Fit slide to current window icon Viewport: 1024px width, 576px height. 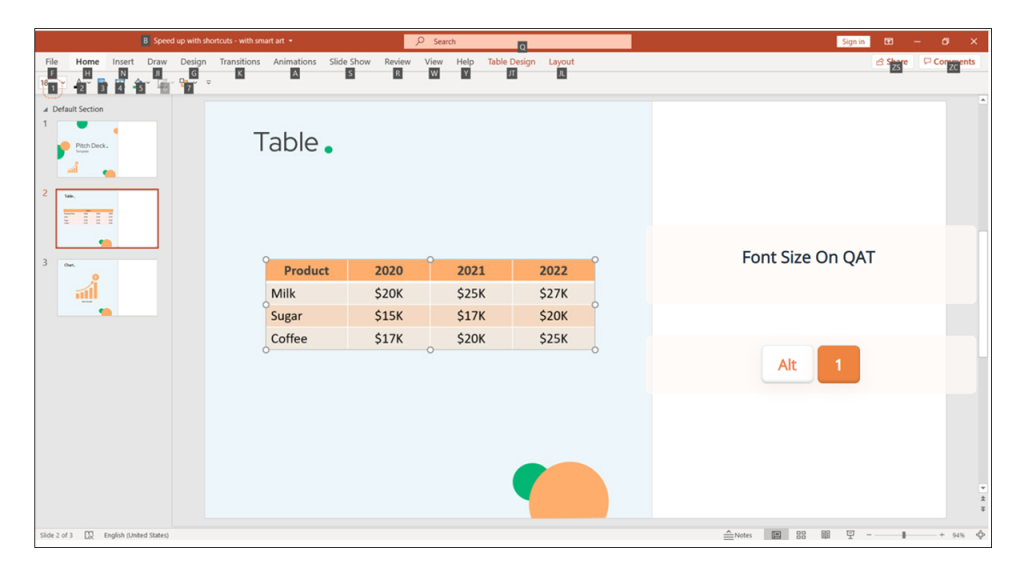(x=980, y=535)
